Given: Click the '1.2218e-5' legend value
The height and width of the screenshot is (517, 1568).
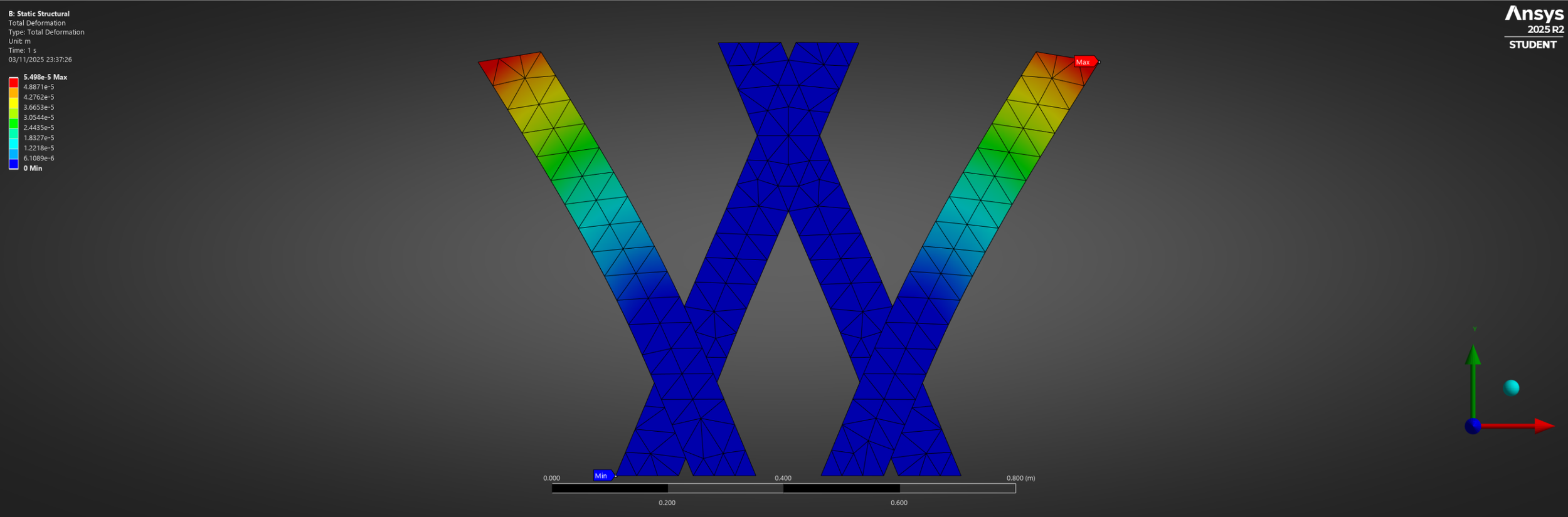Looking at the screenshot, I should (39, 148).
